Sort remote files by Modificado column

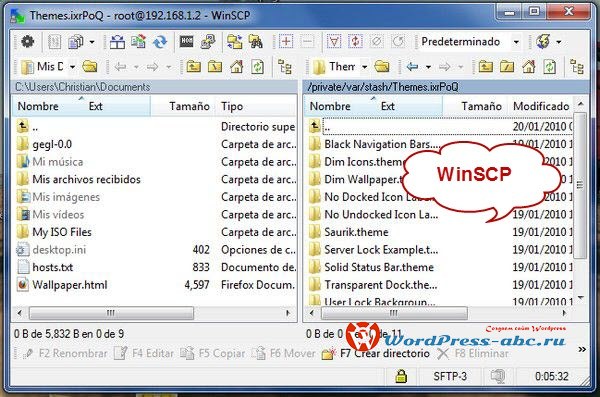541,106
